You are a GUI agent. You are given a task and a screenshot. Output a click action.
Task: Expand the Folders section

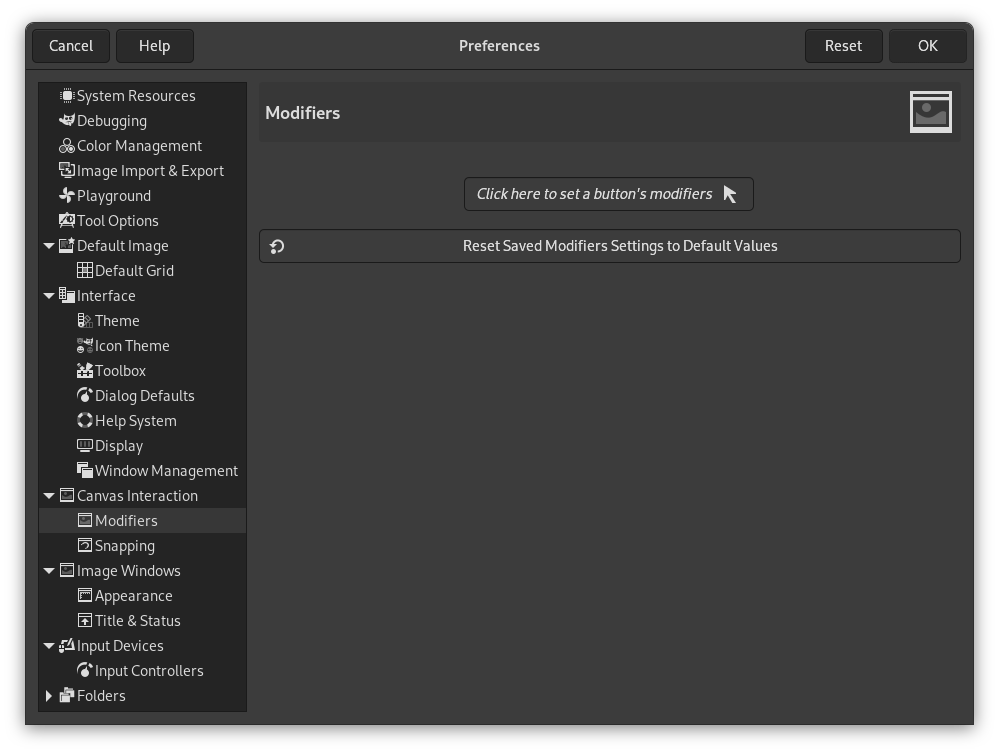(x=49, y=695)
